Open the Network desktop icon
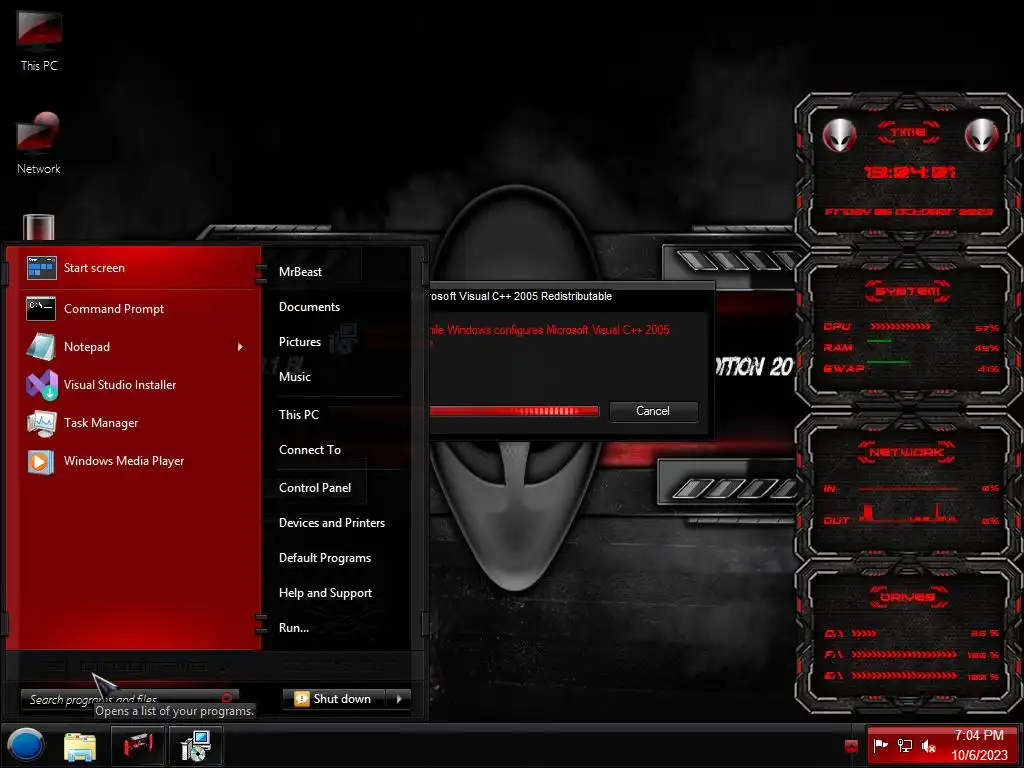The image size is (1024, 768). click(39, 143)
